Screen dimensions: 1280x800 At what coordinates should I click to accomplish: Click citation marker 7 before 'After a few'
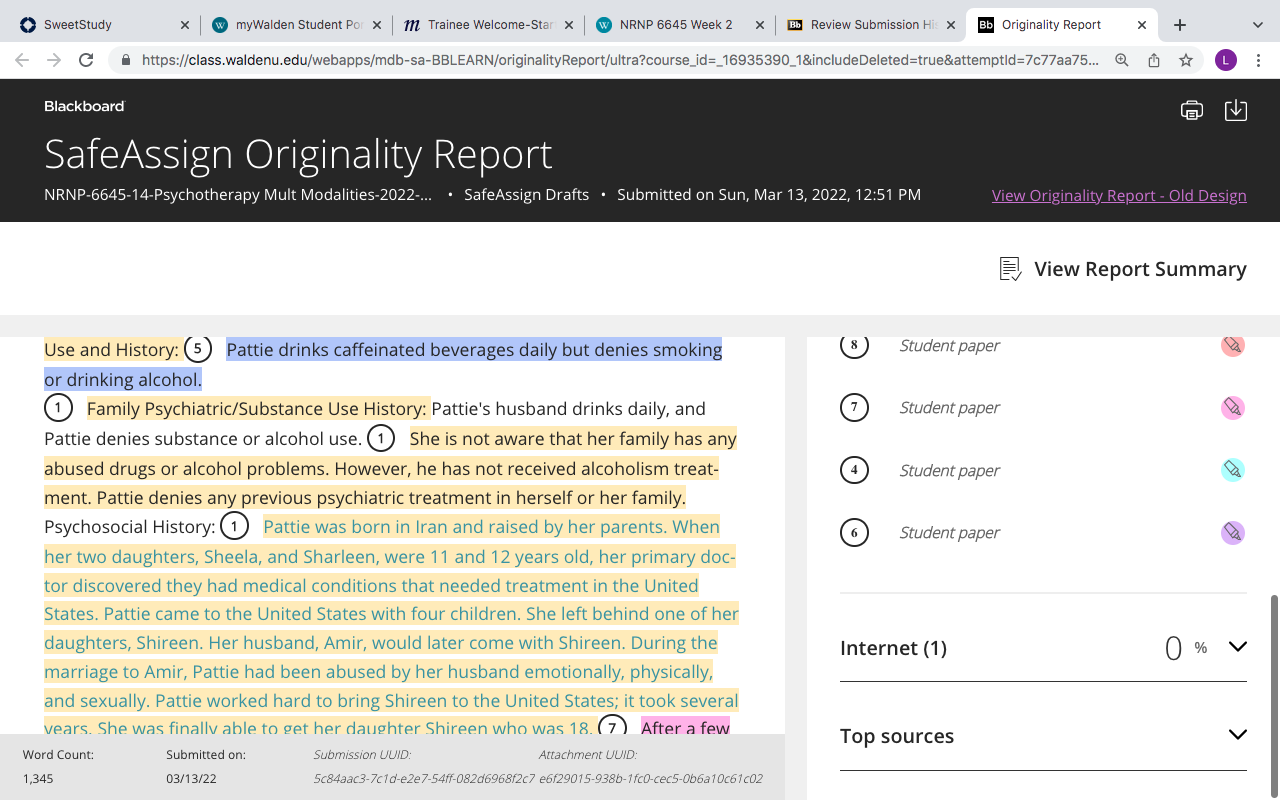pos(612,726)
